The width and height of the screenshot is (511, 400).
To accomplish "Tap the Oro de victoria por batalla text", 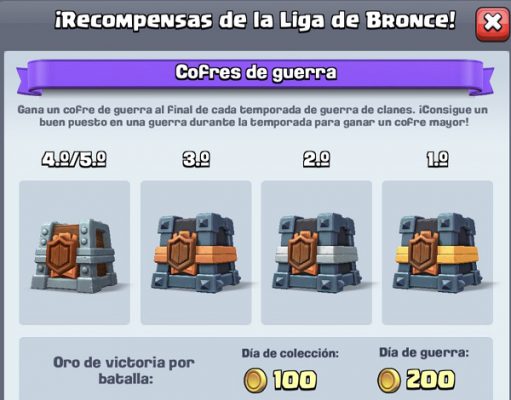I will [x=124, y=370].
